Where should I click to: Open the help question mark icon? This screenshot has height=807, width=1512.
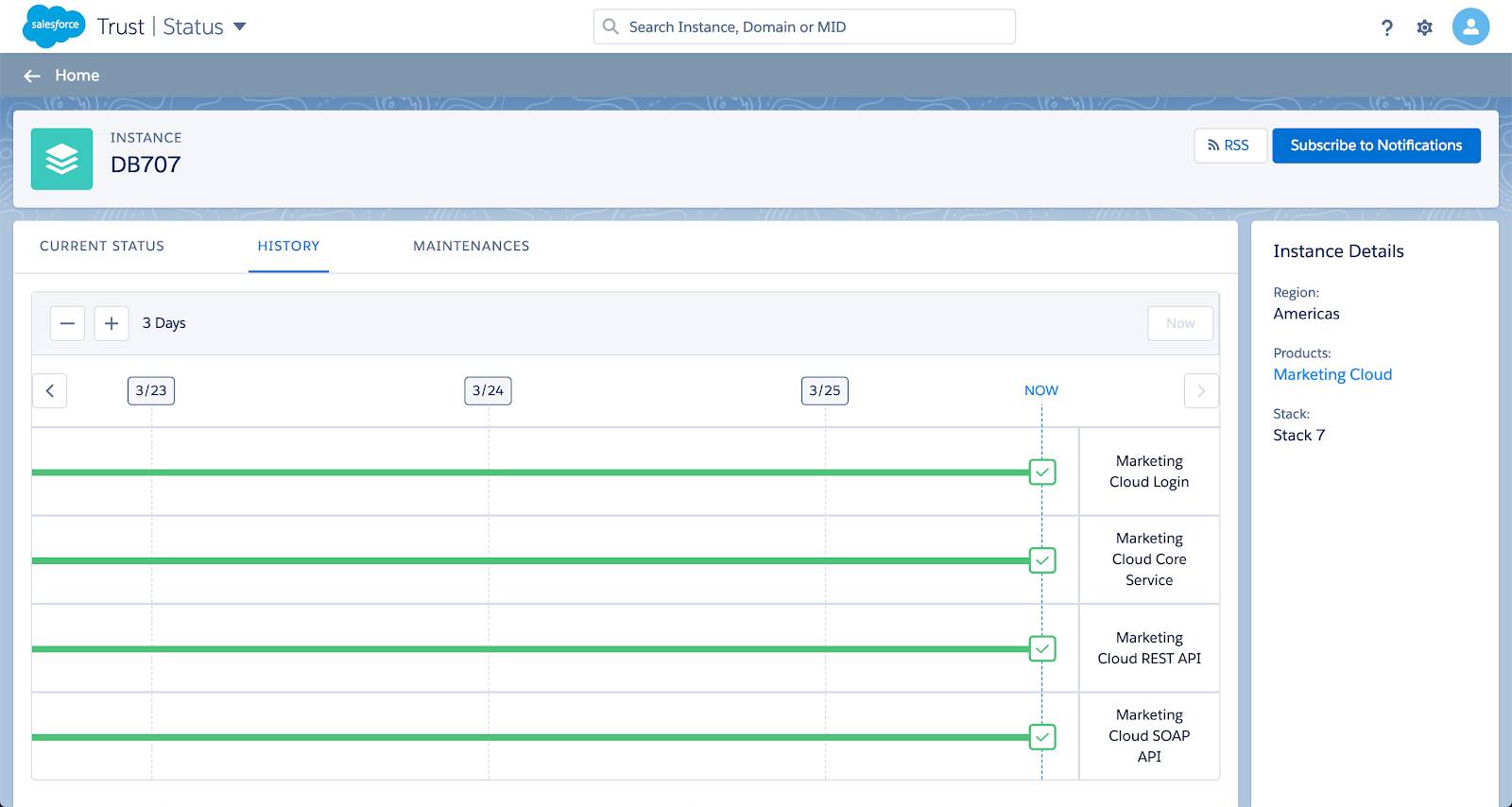point(1386,27)
